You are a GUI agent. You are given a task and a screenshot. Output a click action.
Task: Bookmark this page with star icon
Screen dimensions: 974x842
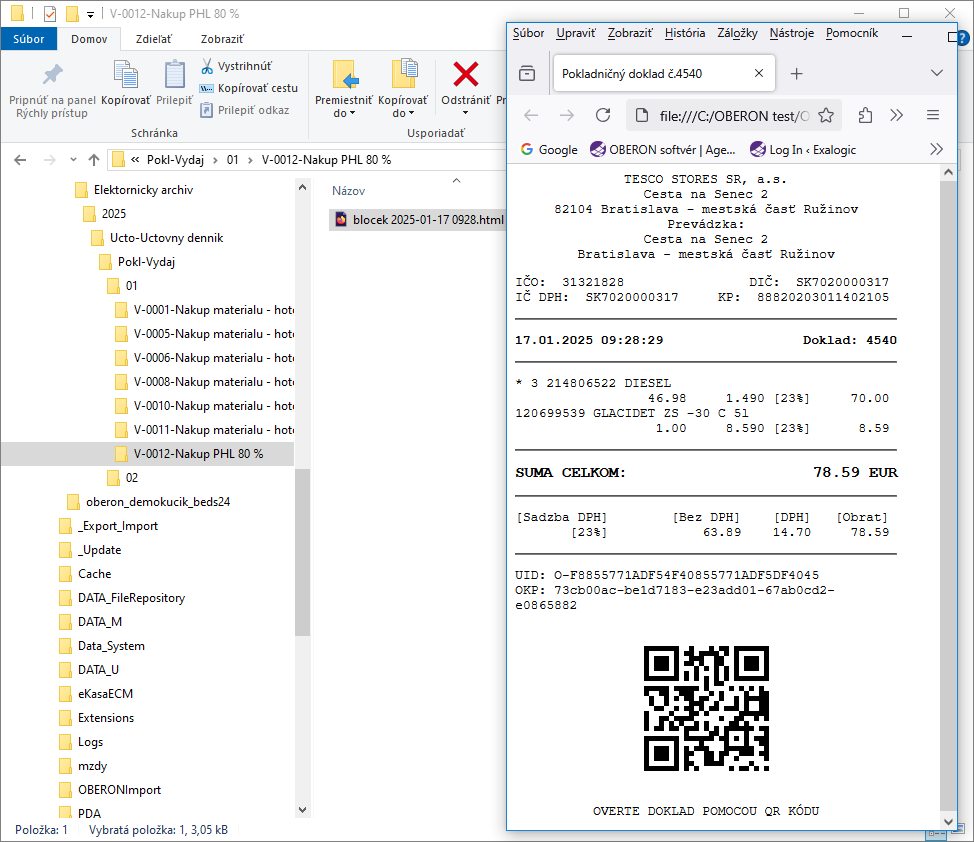point(826,115)
